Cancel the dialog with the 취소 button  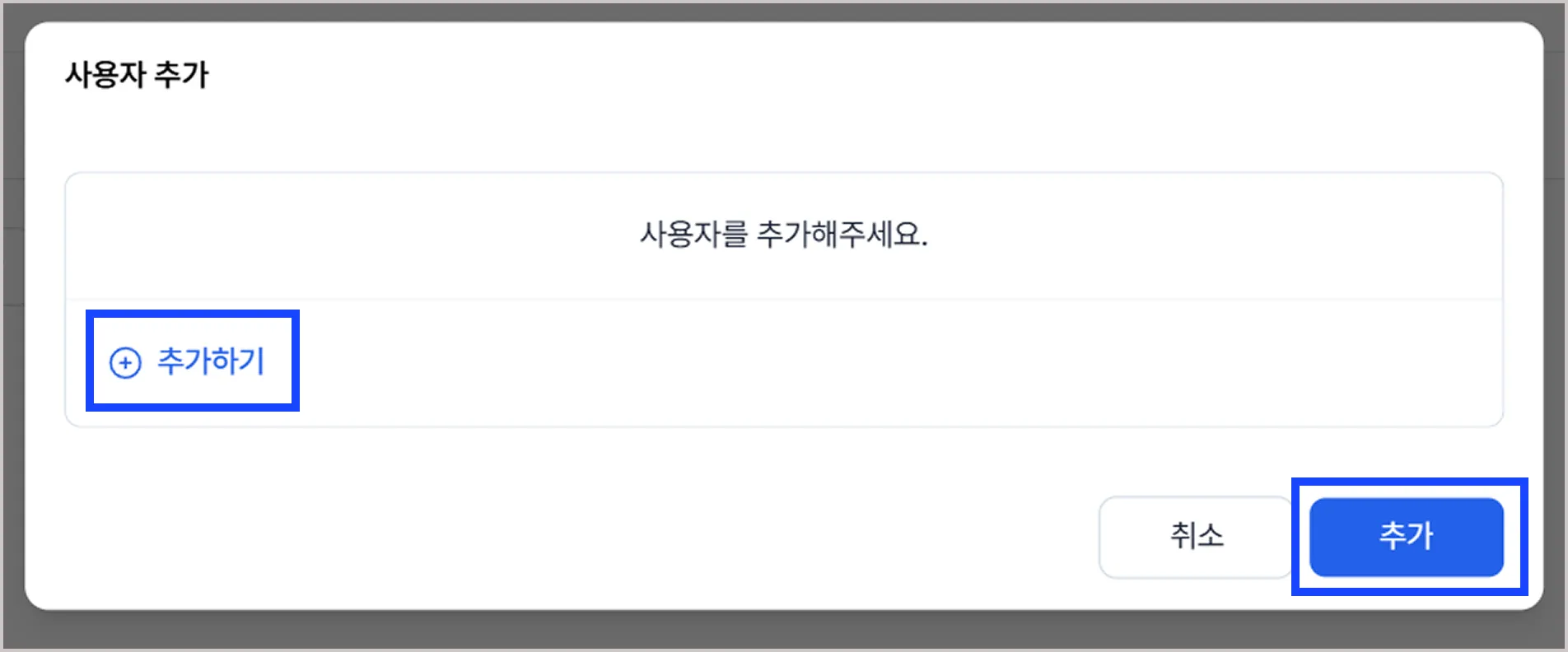point(1196,537)
